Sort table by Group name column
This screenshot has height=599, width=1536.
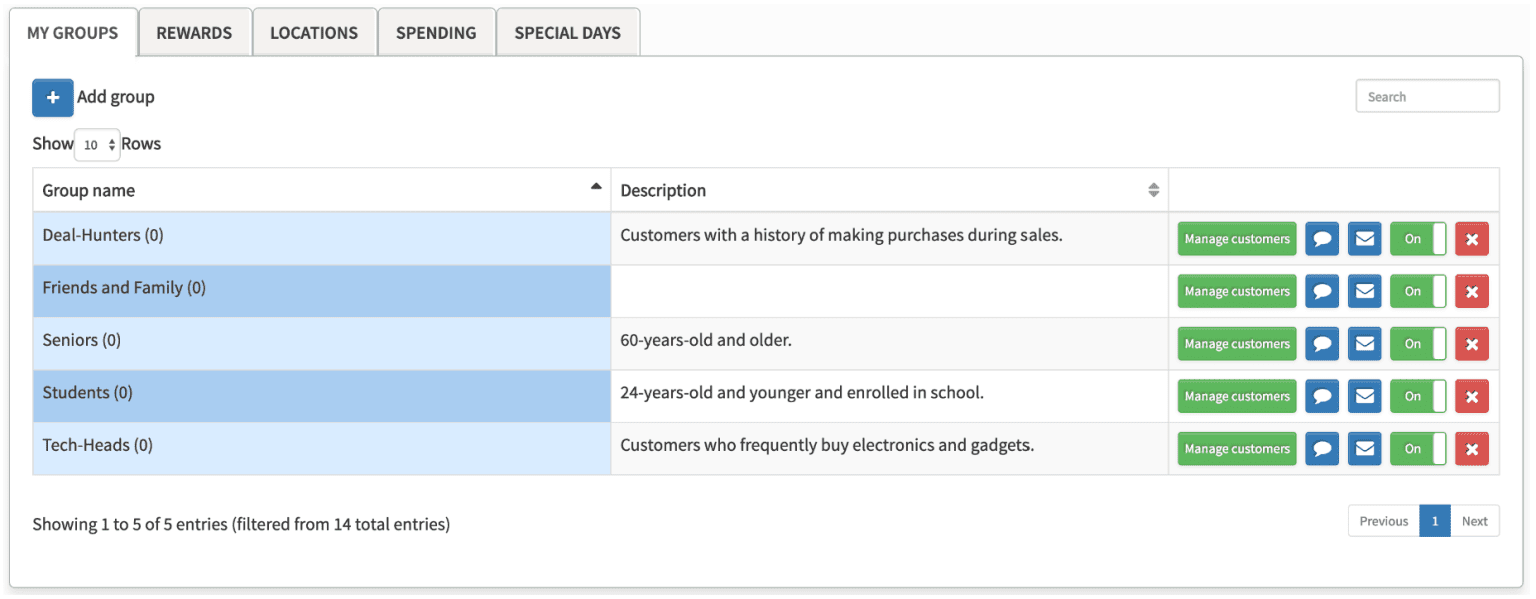point(320,190)
